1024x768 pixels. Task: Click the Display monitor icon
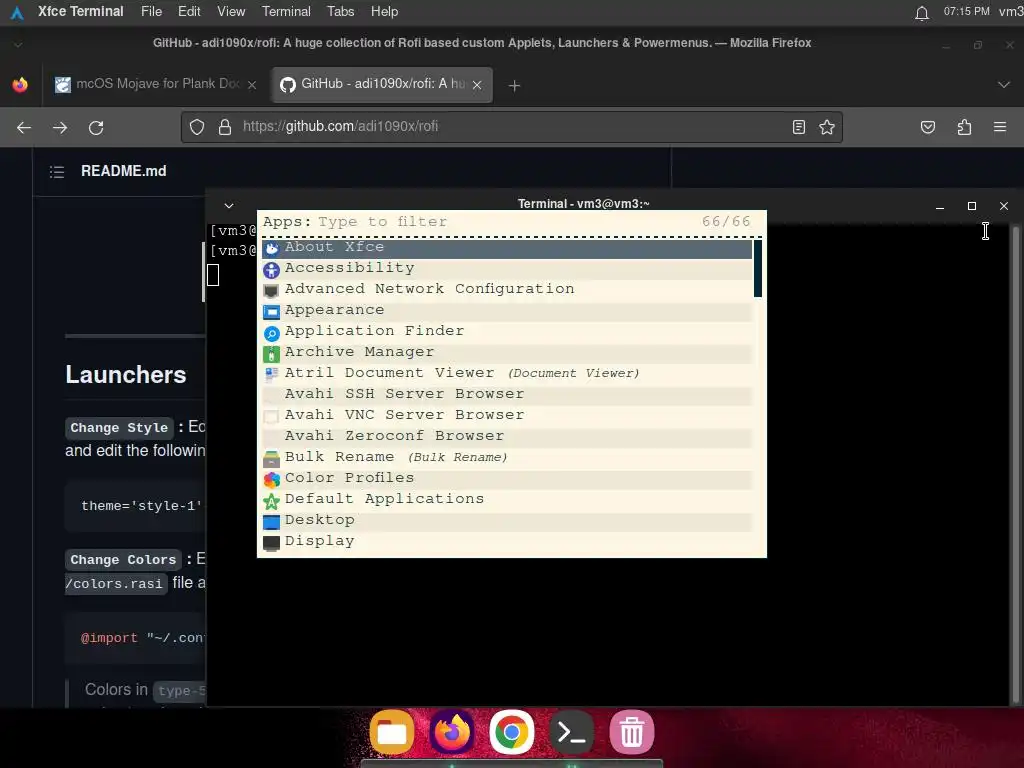click(271, 543)
